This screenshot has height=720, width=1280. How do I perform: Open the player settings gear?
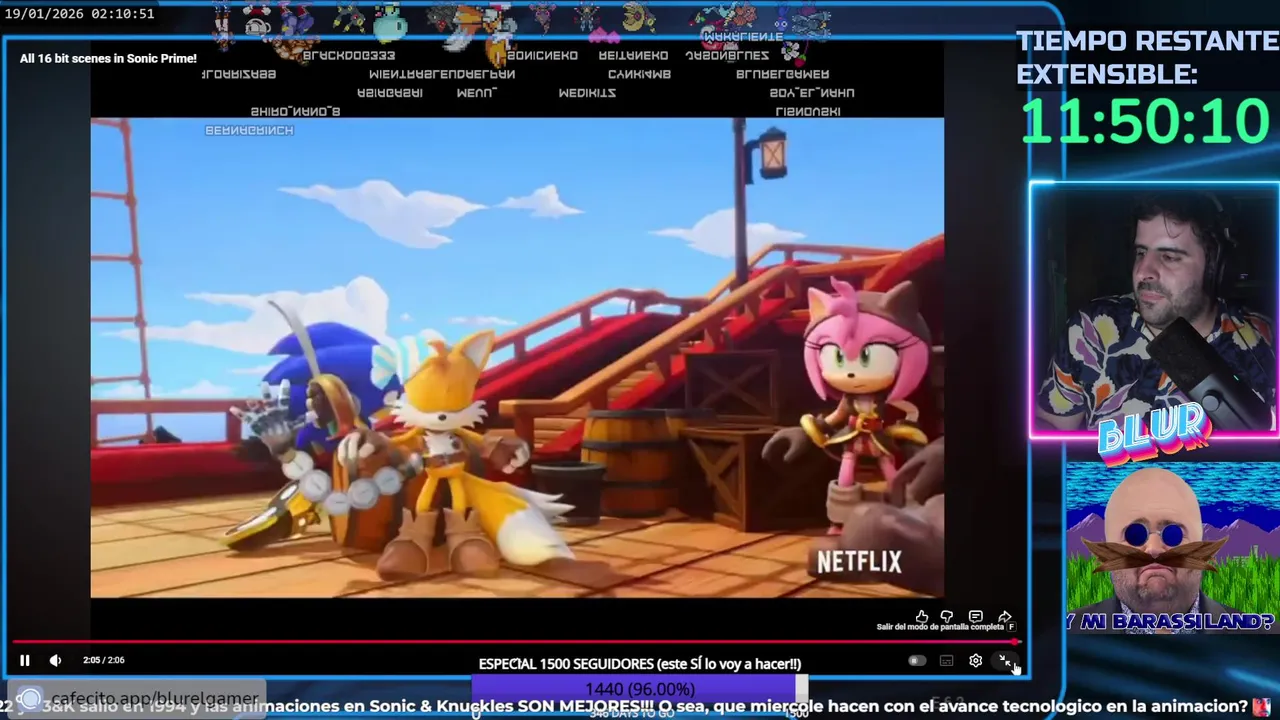point(976,661)
